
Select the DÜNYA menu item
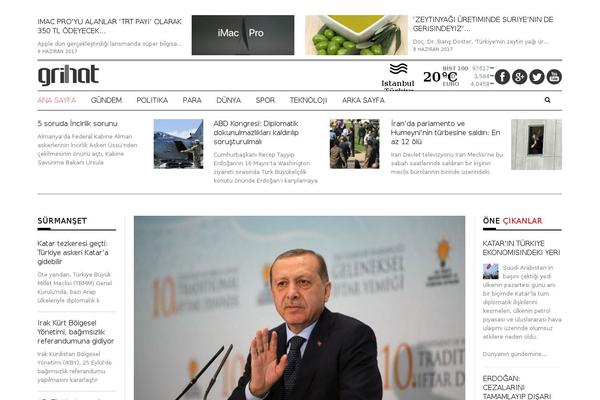pos(228,100)
